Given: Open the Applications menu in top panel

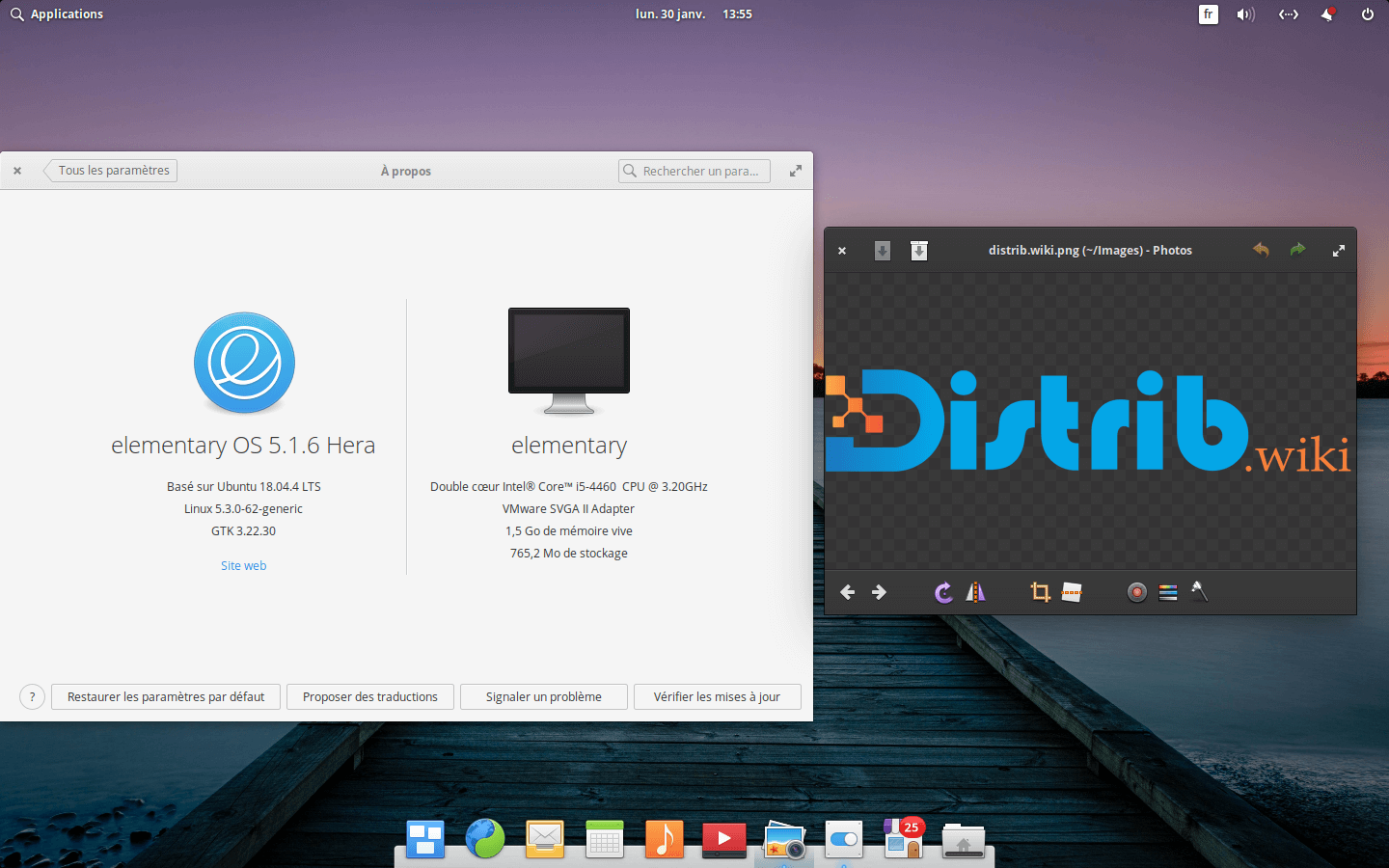Looking at the screenshot, I should 57,14.
